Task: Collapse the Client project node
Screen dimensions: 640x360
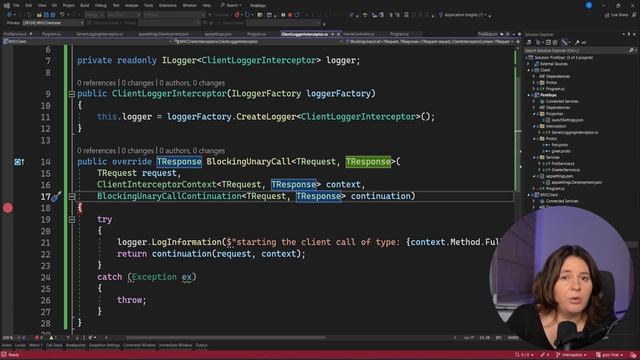Action: point(529,70)
